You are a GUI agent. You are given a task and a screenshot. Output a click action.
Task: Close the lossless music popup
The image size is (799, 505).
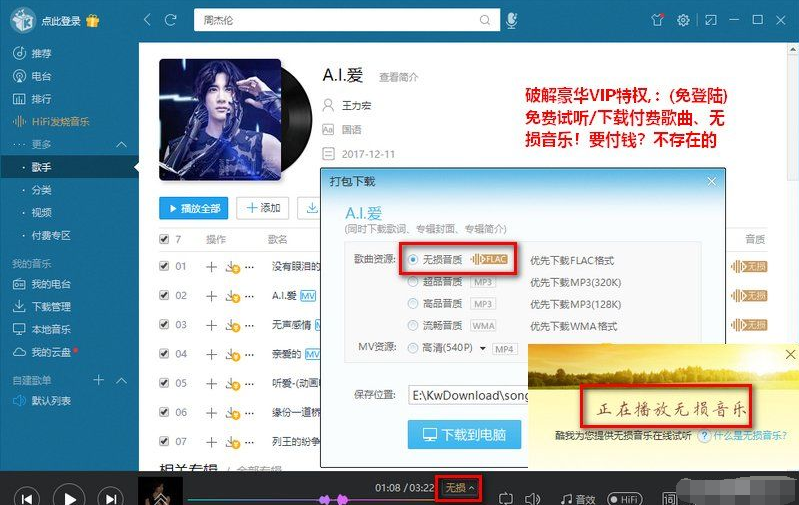[790, 354]
